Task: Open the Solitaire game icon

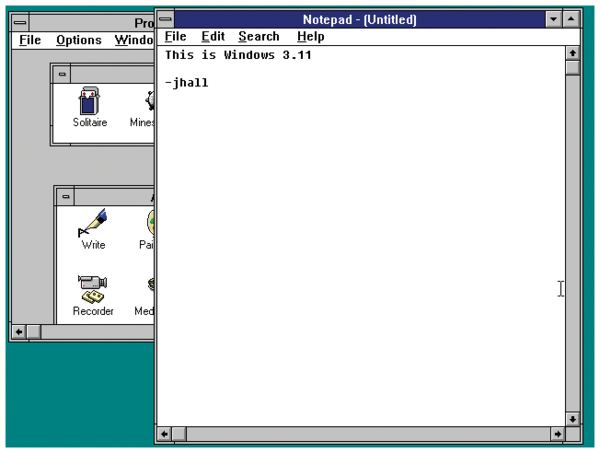Action: pyautogui.click(x=90, y=106)
